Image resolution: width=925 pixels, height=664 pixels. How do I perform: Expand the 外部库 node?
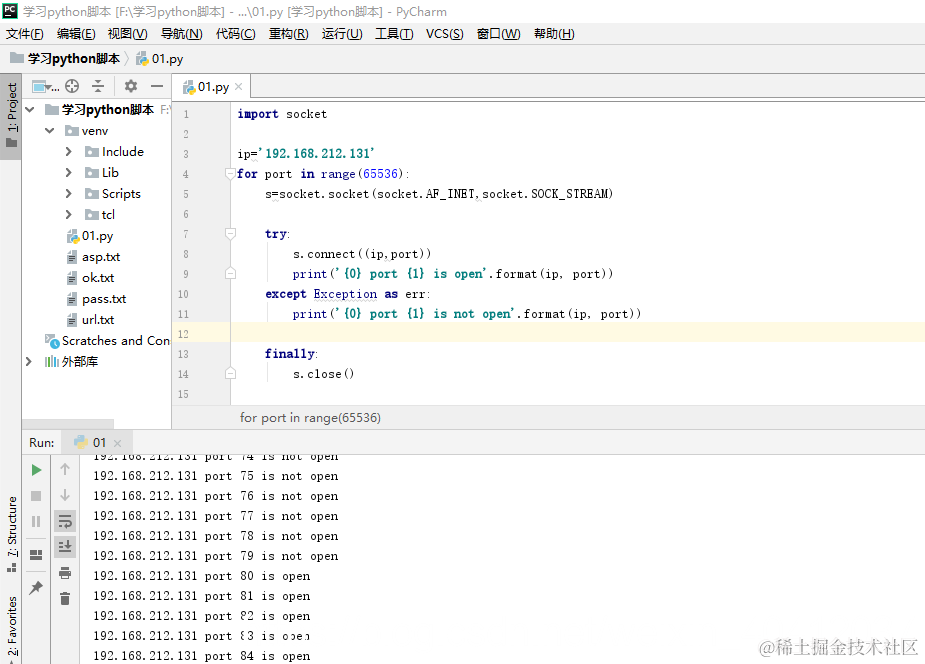pyautogui.click(x=29, y=361)
